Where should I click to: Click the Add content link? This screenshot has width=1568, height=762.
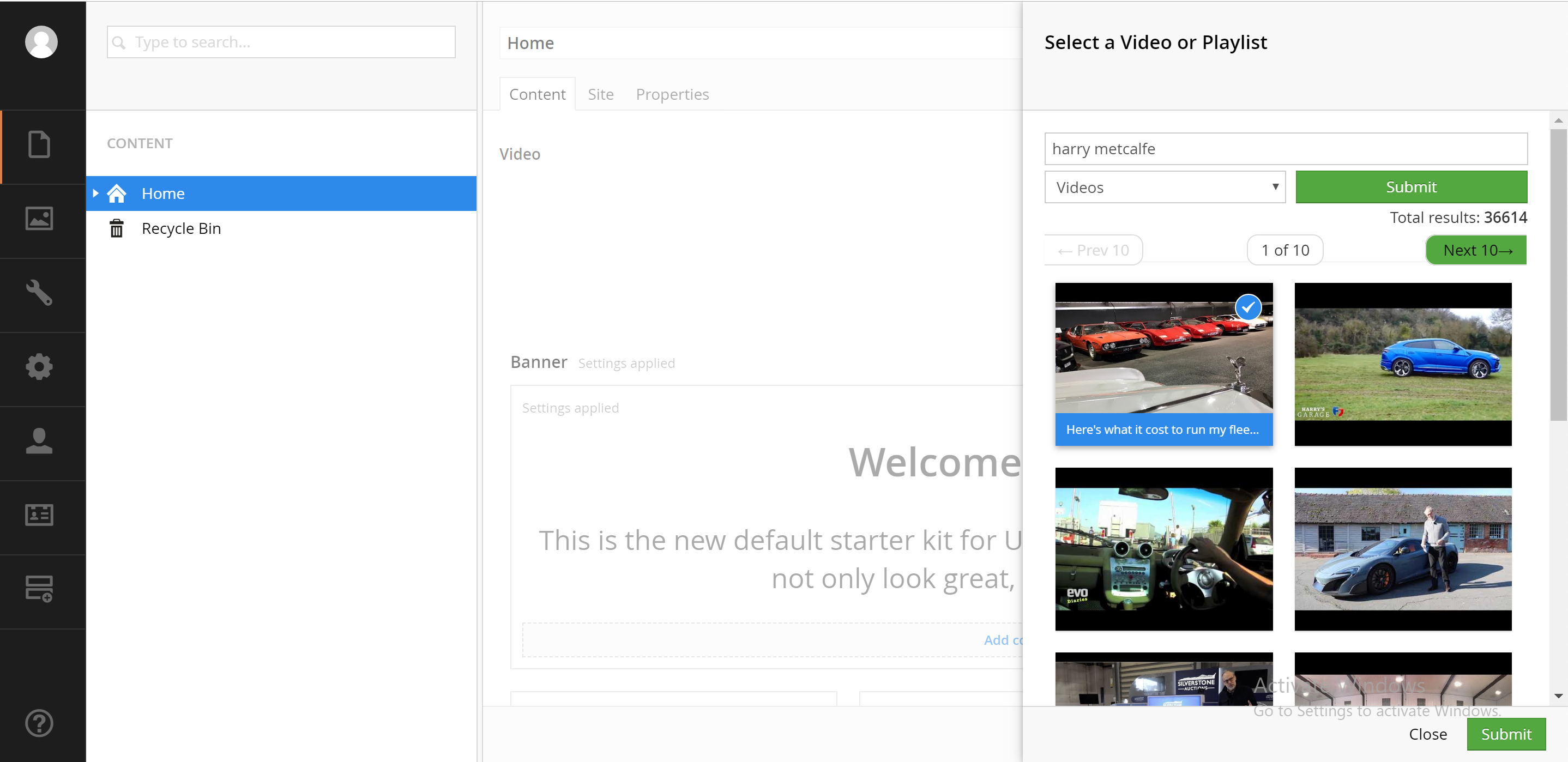coord(1003,640)
